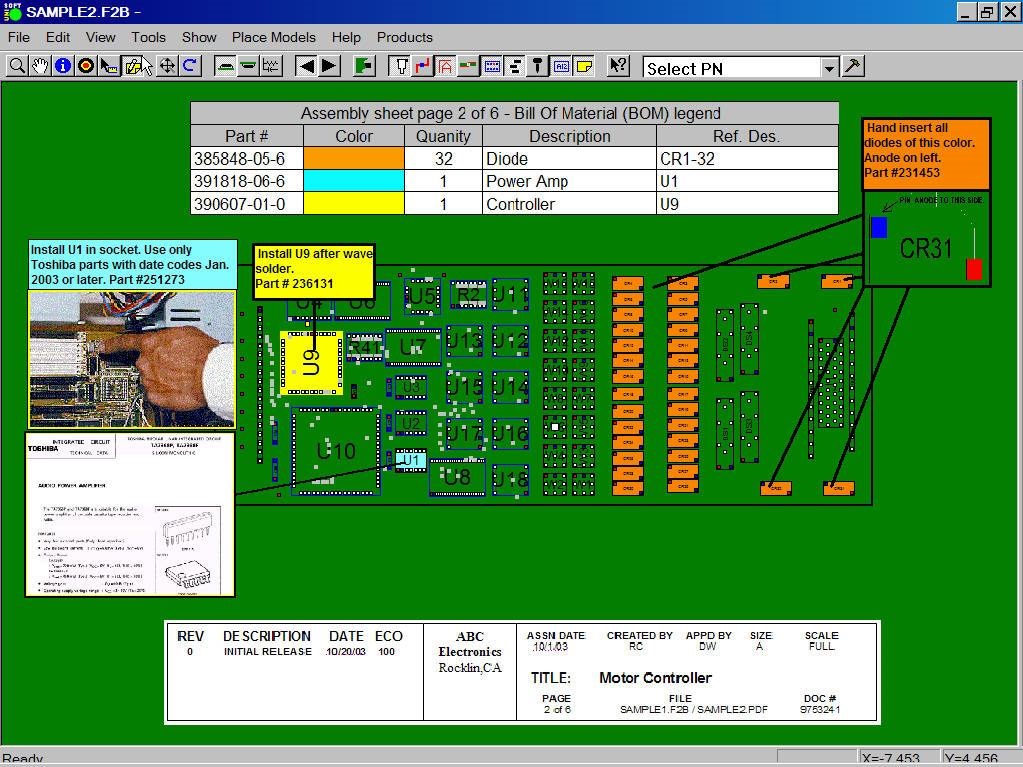
Task: Click the pin probe toolbar icon
Action: tap(401, 67)
